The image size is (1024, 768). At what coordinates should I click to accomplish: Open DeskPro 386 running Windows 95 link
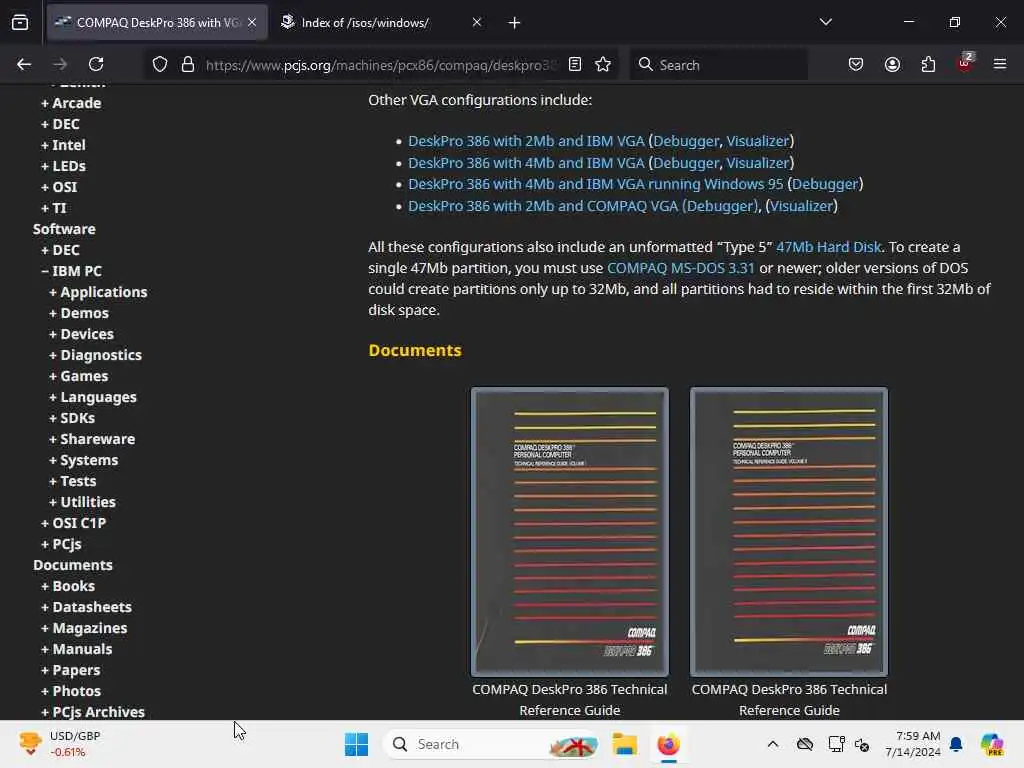click(596, 184)
